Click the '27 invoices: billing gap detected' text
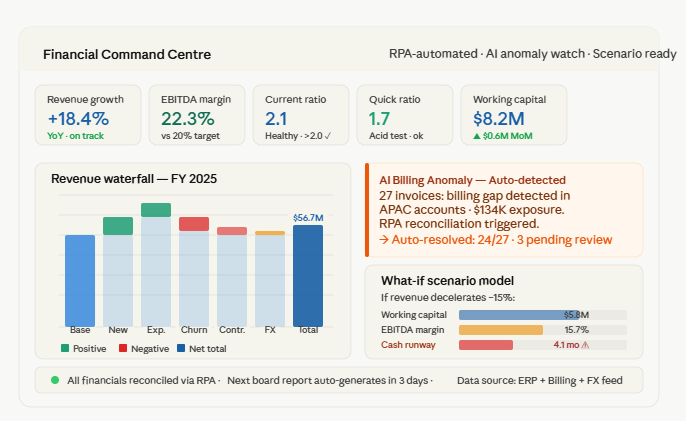This screenshot has height=421, width=686. click(x=475, y=196)
